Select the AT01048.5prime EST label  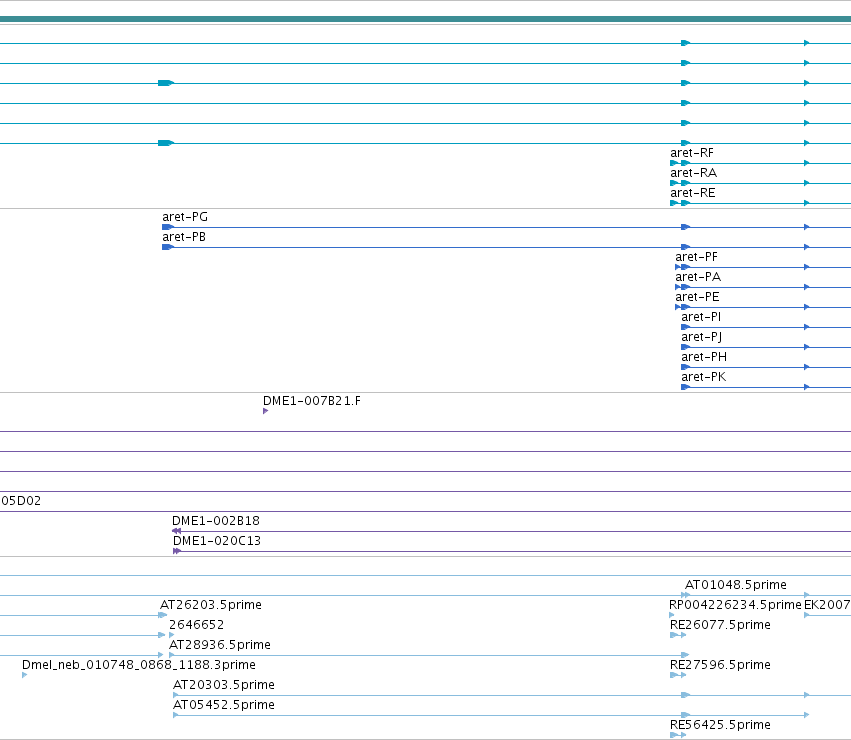(x=735, y=585)
